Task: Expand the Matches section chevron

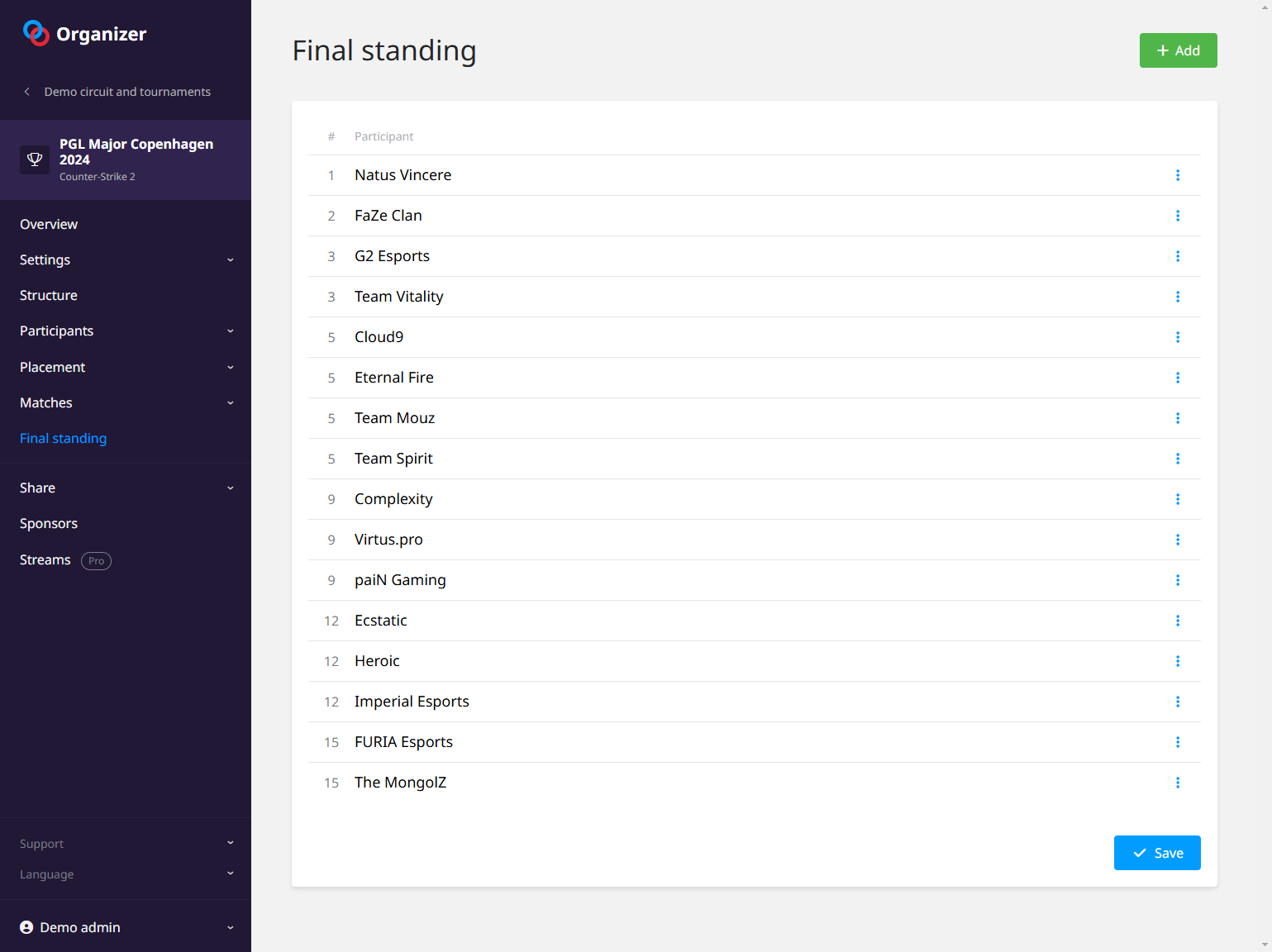Action: coord(230,402)
